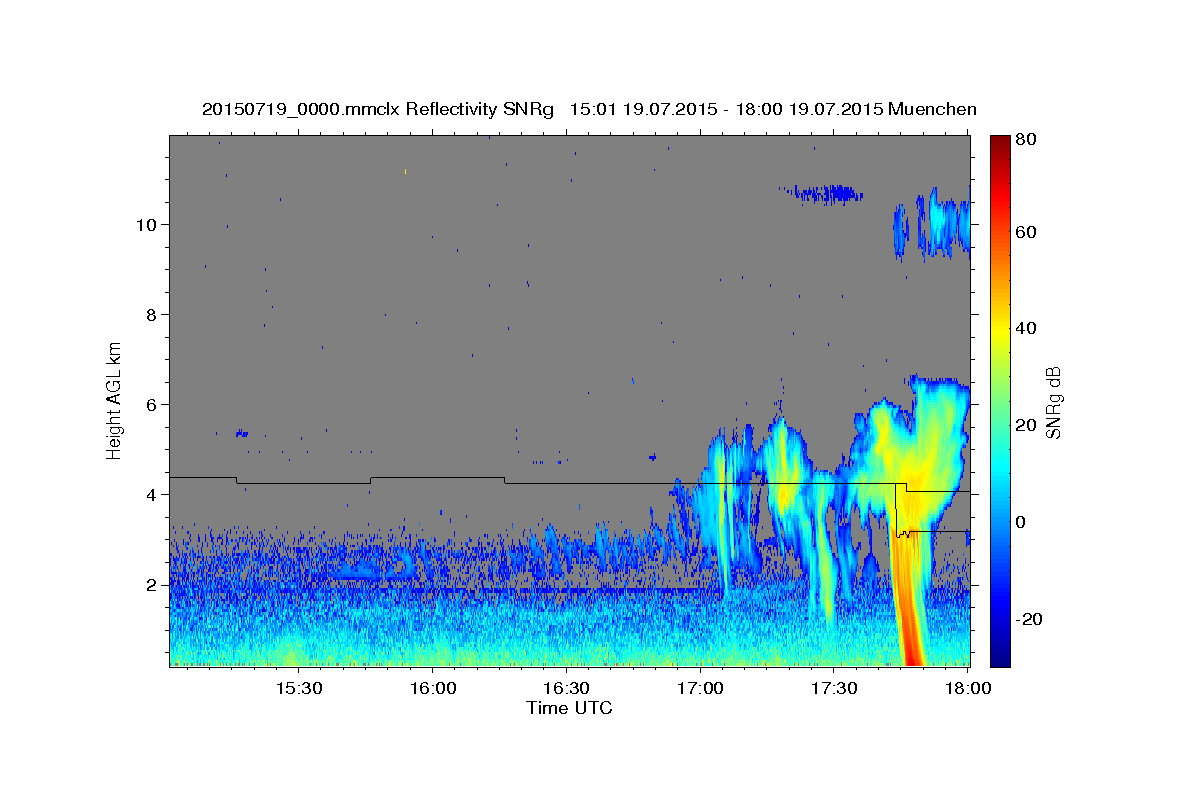
Task: Click the 16:00 time tick label
Action: (433, 689)
